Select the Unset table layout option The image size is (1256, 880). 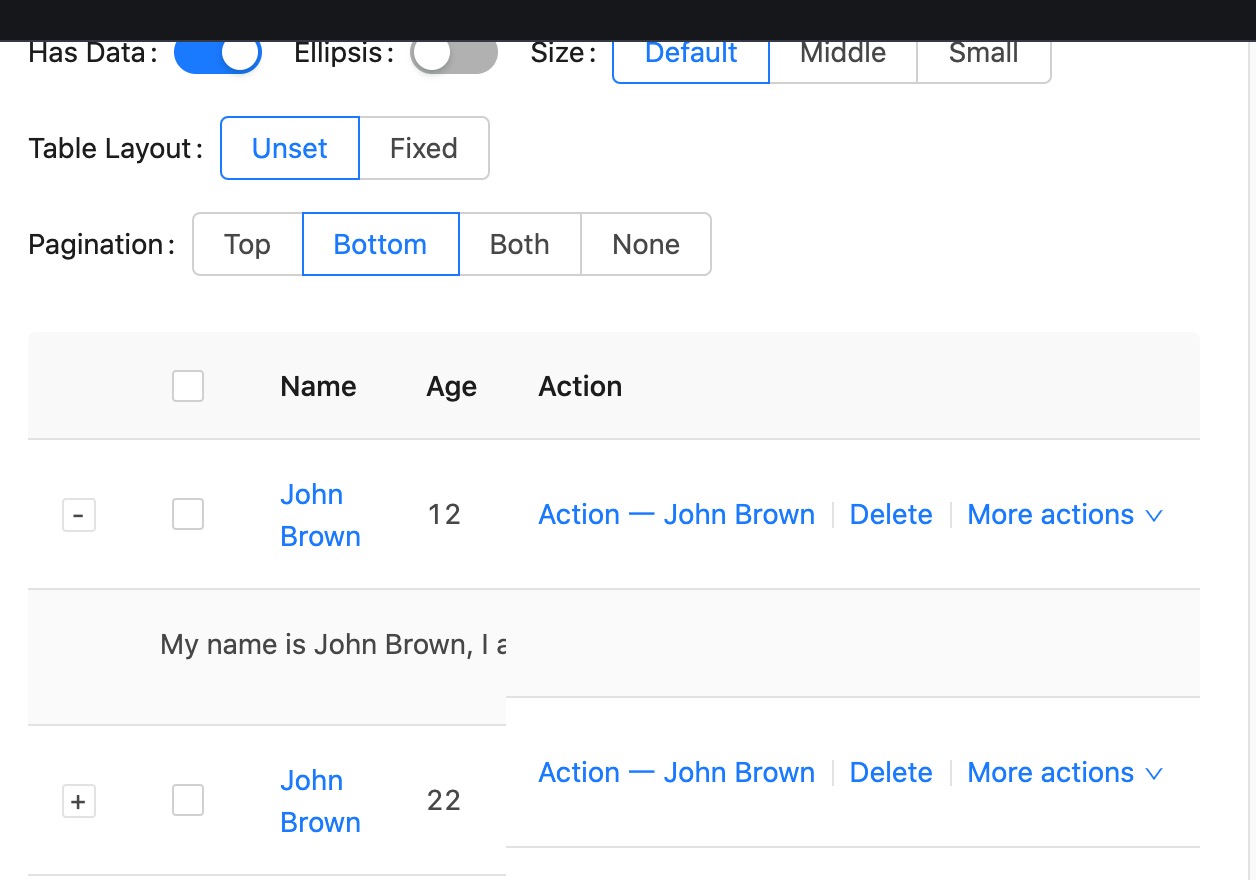tap(289, 148)
